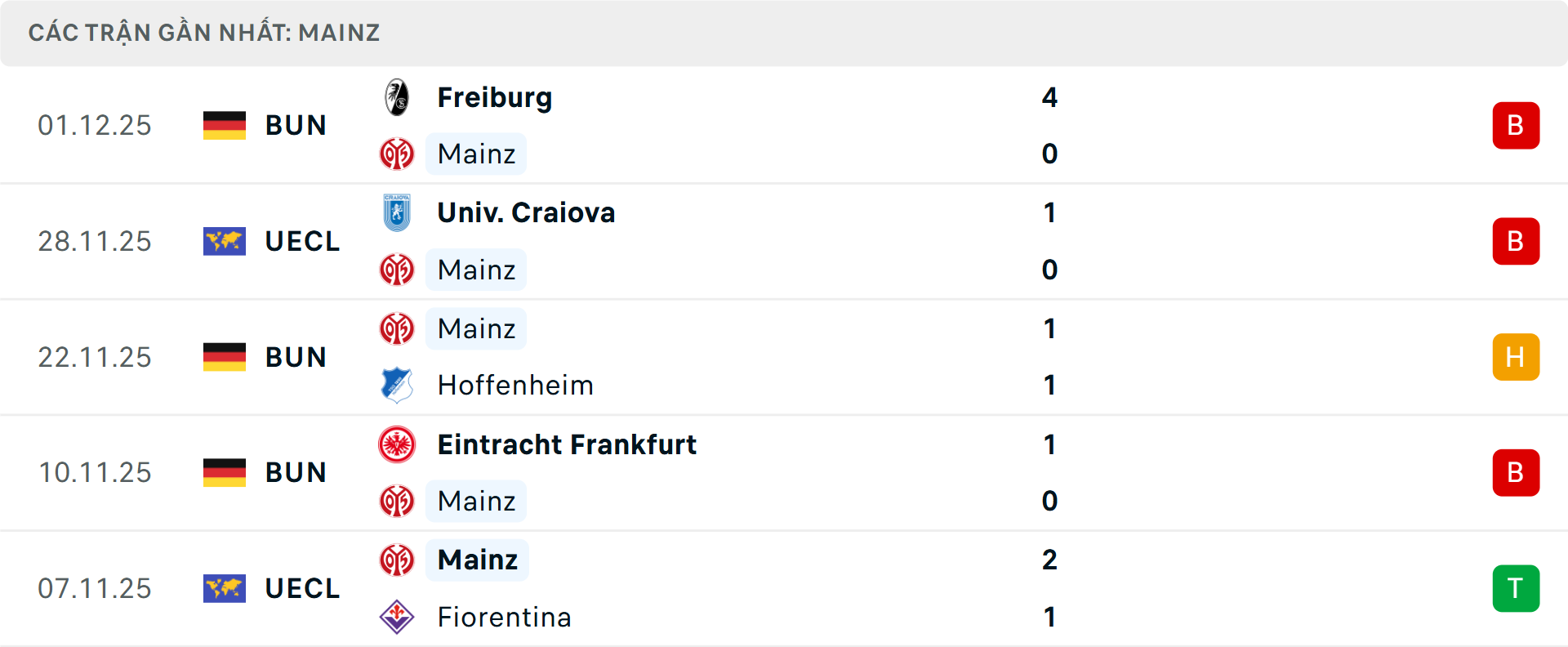Image resolution: width=1568 pixels, height=647 pixels.
Task: Click German flag on 01.12.25 row
Action: point(225,125)
